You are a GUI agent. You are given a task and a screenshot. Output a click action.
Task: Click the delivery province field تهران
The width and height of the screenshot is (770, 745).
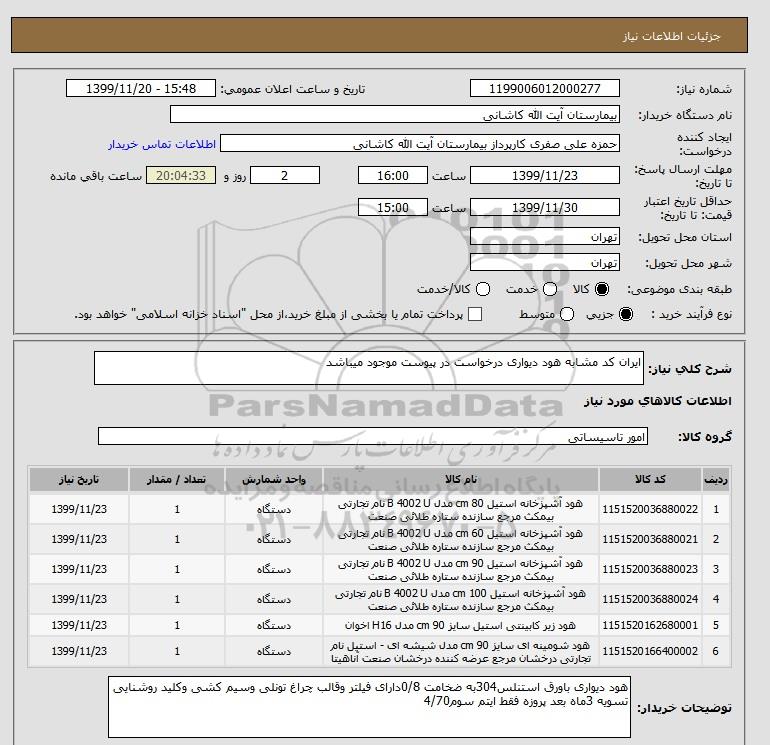545,237
